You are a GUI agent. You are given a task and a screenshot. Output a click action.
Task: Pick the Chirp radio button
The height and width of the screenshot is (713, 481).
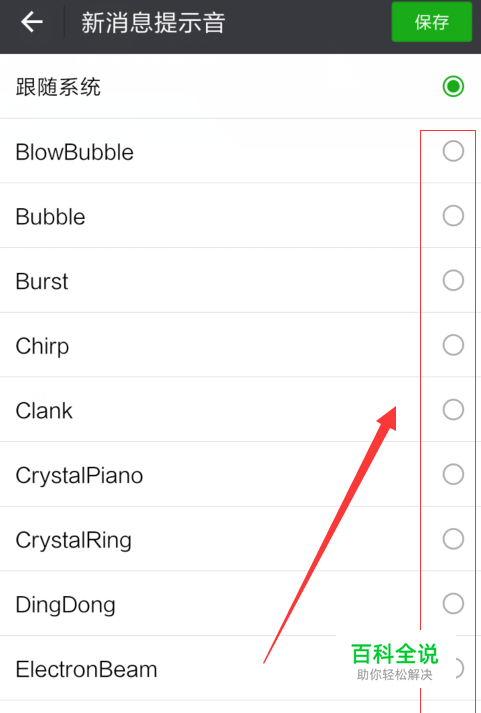tap(453, 345)
